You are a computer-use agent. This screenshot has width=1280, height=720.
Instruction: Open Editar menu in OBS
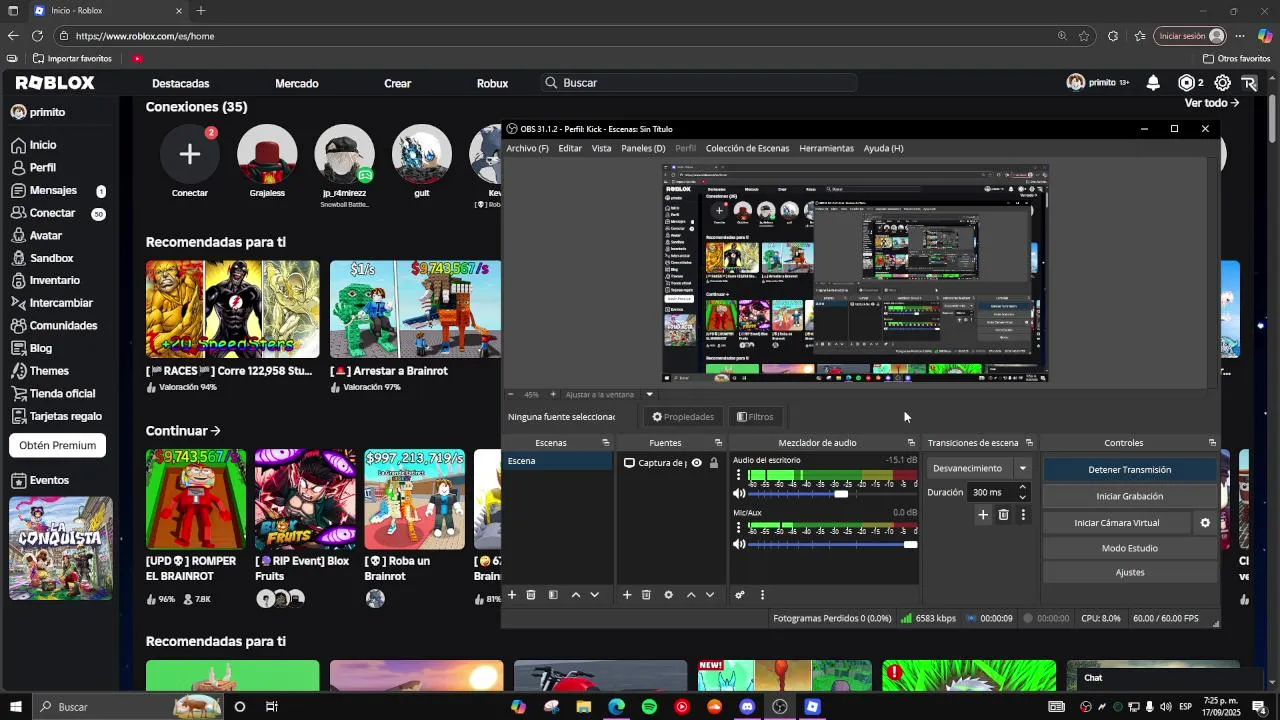(570, 148)
